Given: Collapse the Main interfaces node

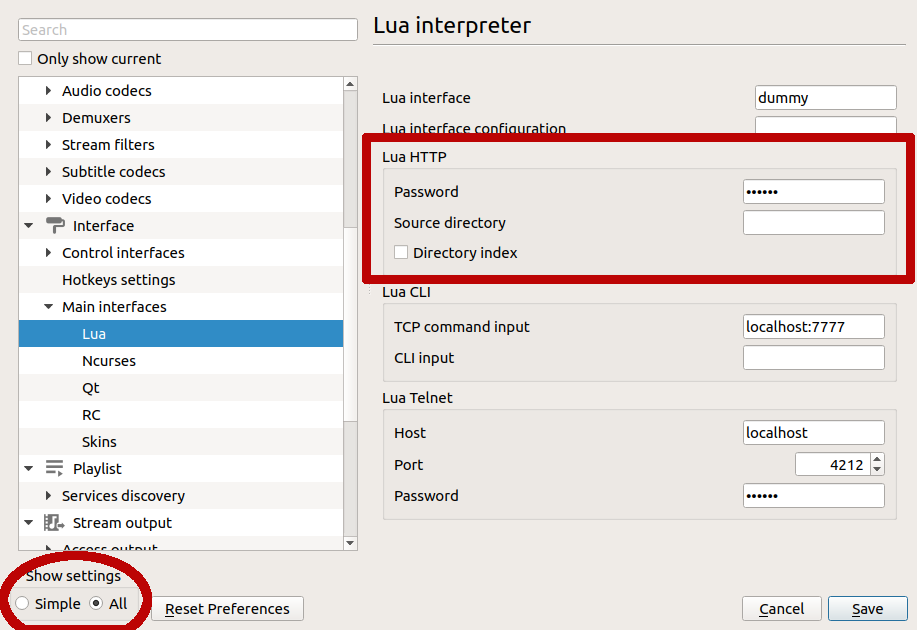Looking at the screenshot, I should 48,307.
